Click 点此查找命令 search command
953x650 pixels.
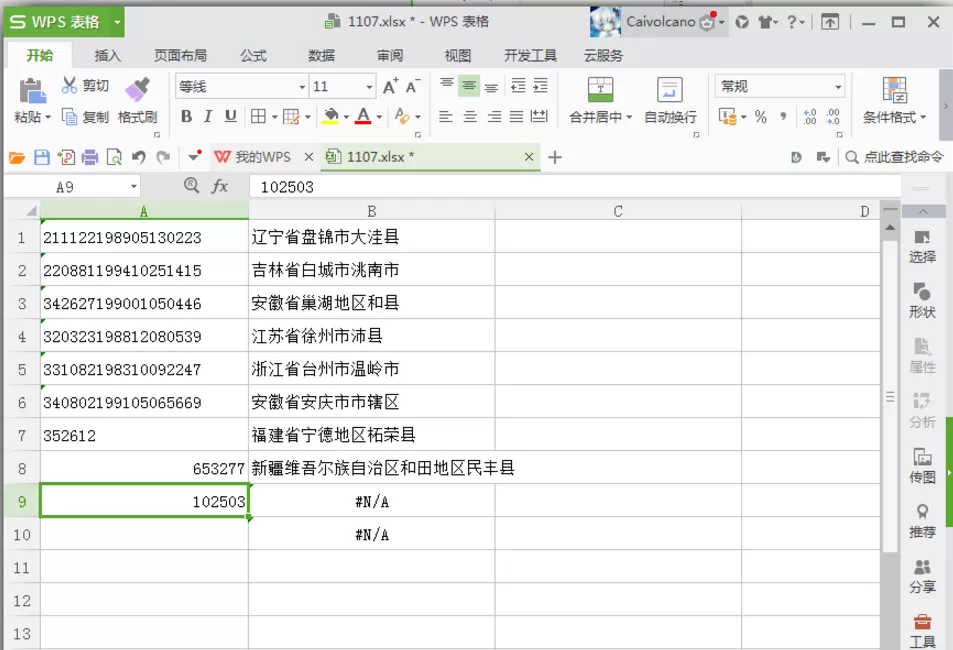pyautogui.click(x=895, y=157)
